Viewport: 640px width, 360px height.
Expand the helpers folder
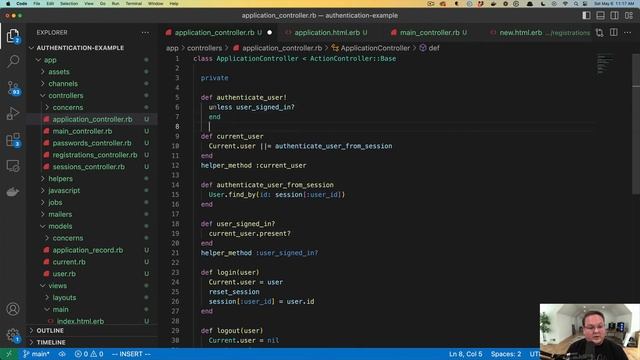[60, 179]
